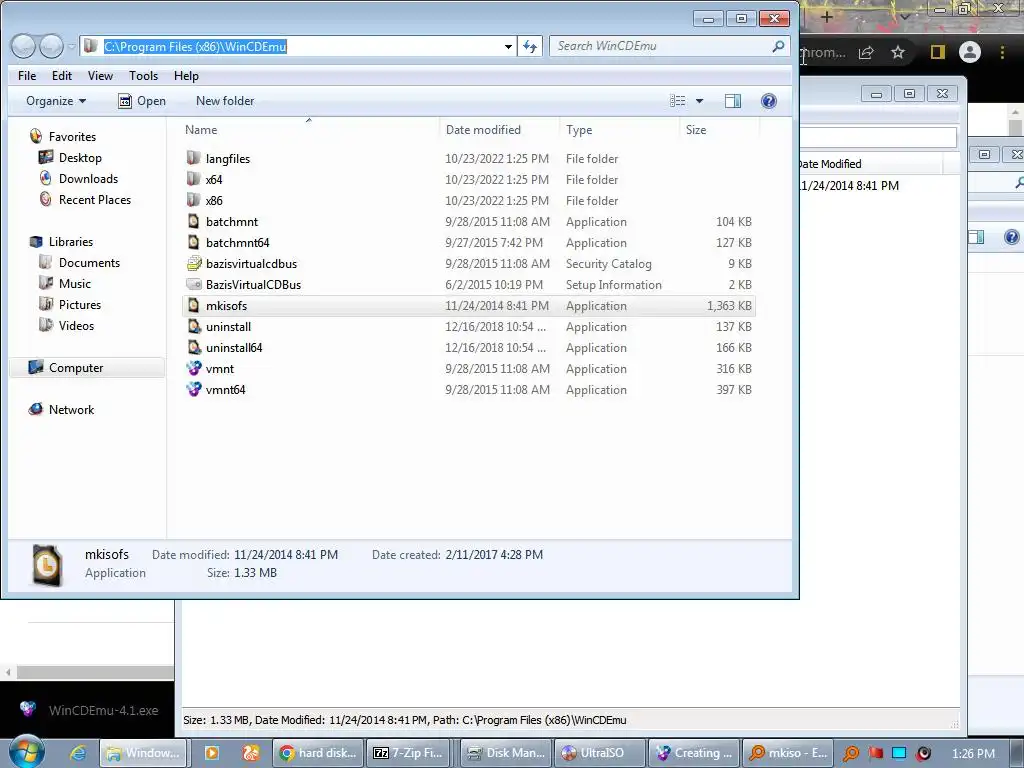This screenshot has height=768, width=1024.
Task: Select Recent Places in the navigation pane
Action: pyautogui.click(x=95, y=200)
